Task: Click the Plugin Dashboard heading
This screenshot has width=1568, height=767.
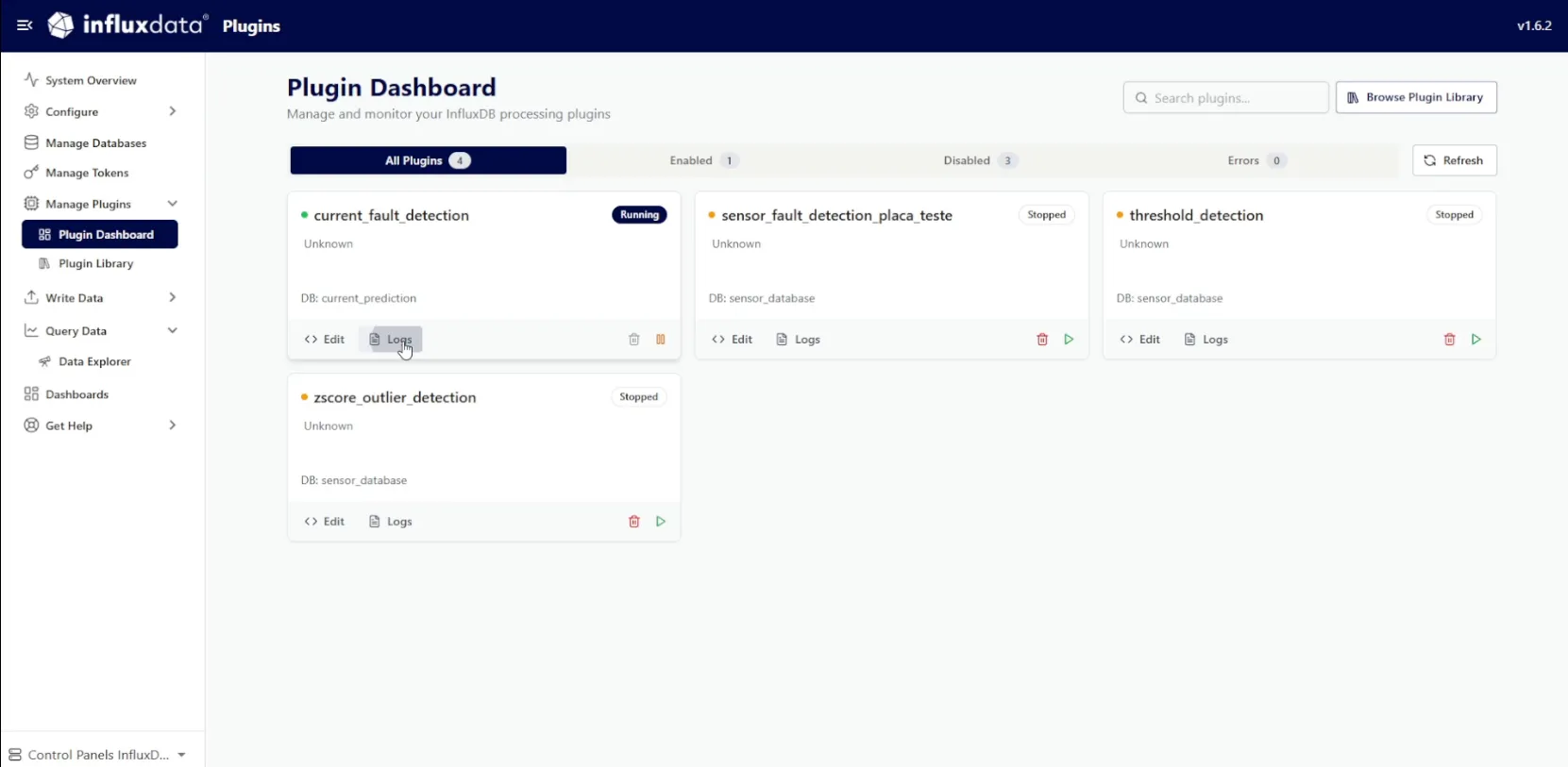Action: tap(391, 88)
